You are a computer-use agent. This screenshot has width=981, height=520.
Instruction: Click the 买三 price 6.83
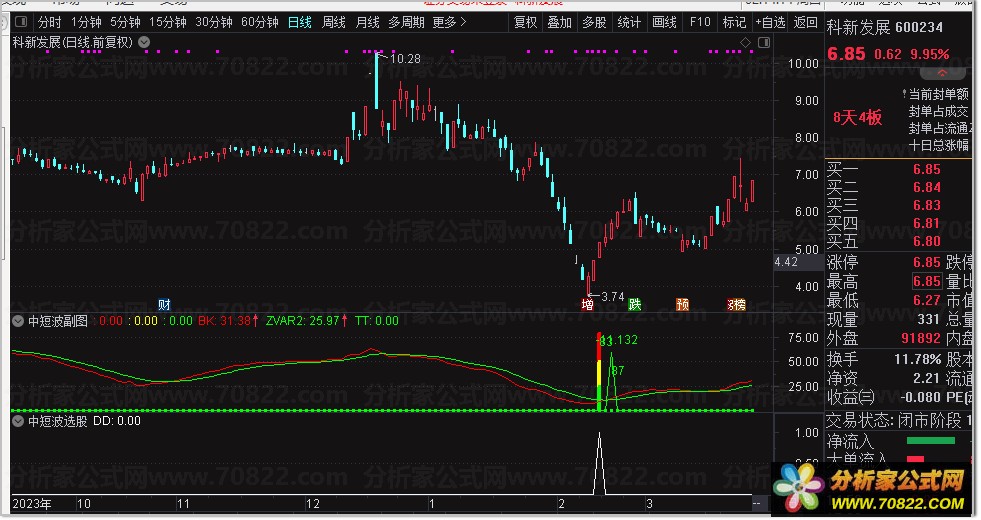pyautogui.click(x=926, y=206)
